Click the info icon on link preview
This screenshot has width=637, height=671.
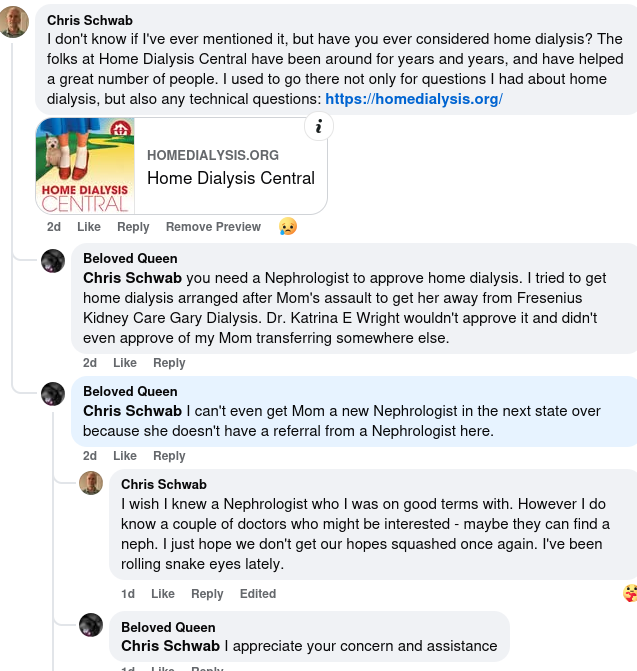coord(318,126)
